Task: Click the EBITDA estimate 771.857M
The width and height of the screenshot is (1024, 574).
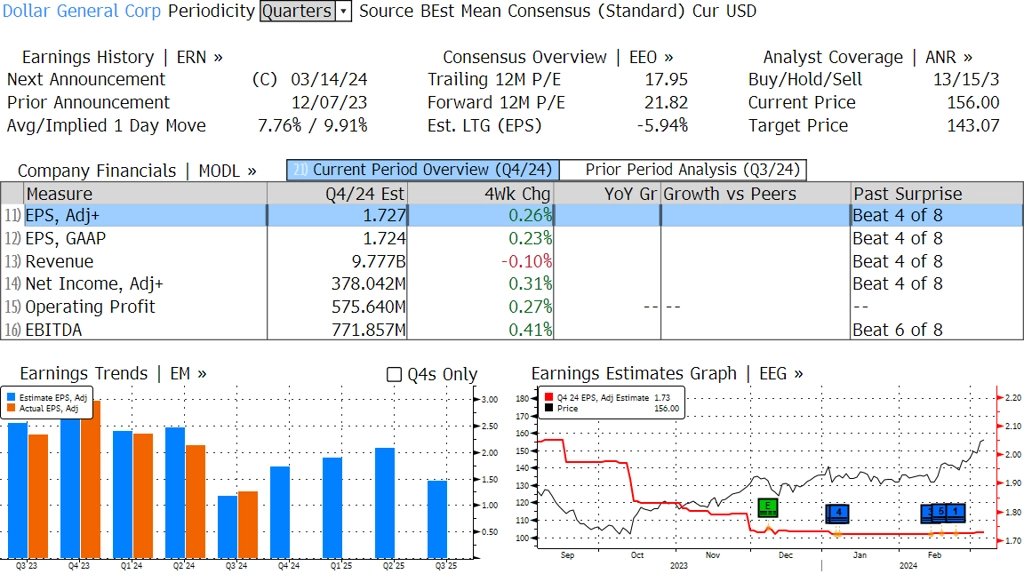Action: click(x=368, y=330)
